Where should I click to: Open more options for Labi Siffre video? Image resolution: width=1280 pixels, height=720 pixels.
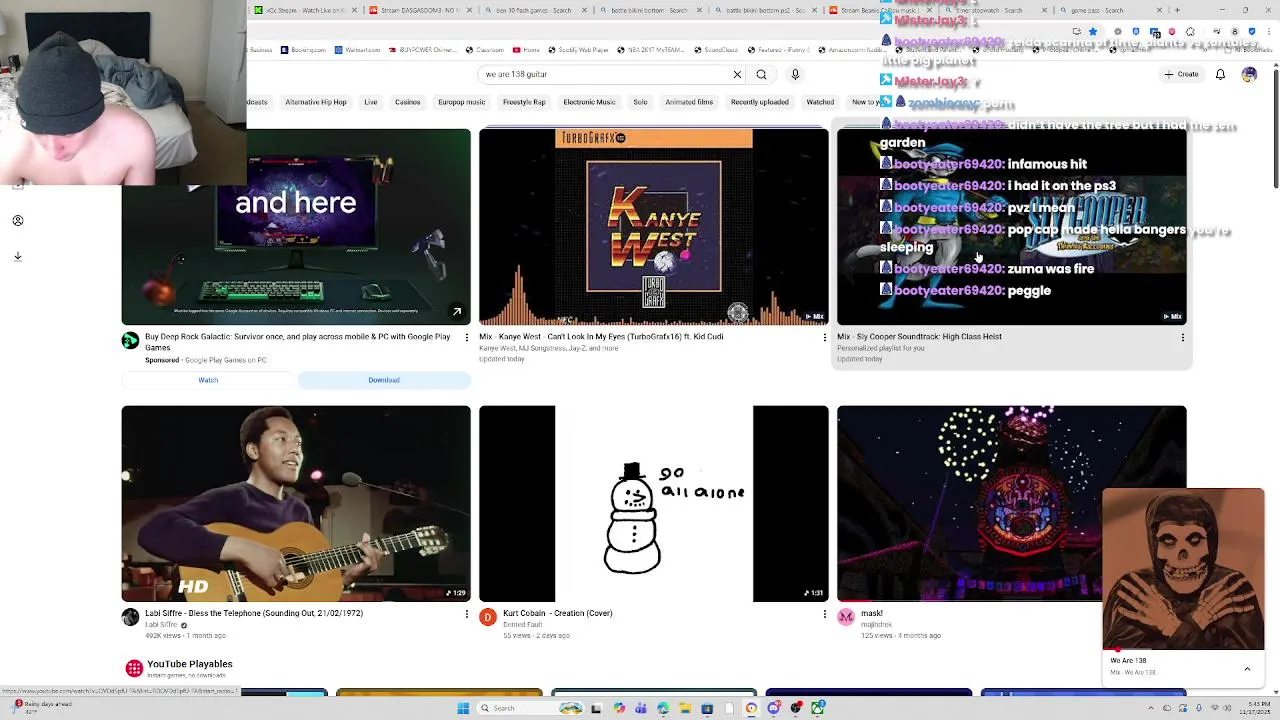coord(466,614)
